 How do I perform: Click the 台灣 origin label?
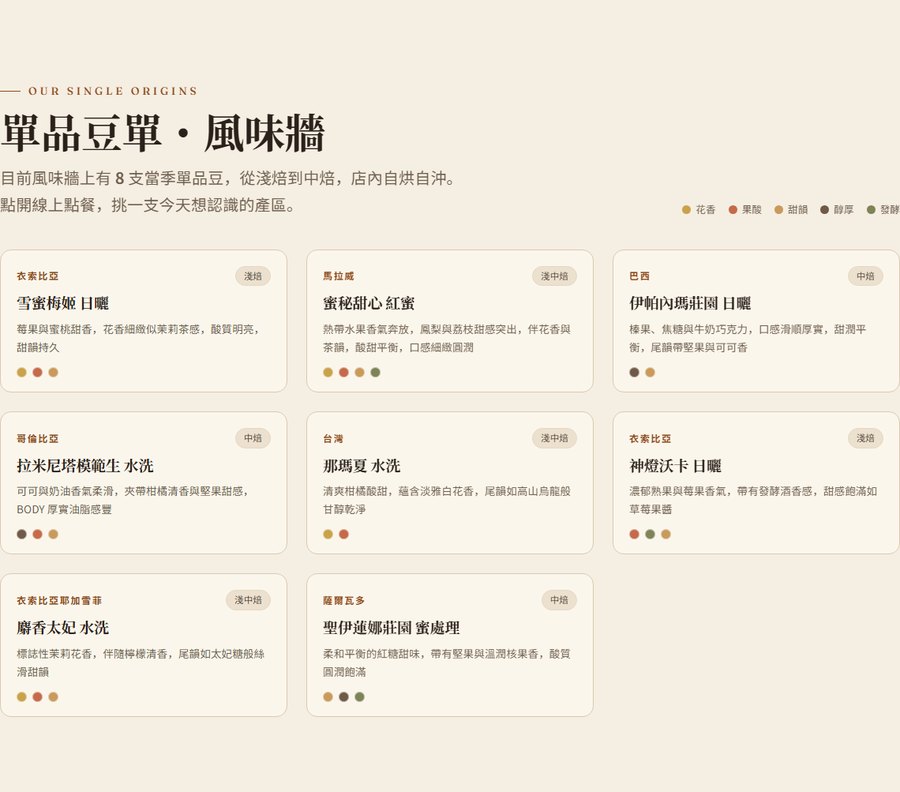[333, 438]
